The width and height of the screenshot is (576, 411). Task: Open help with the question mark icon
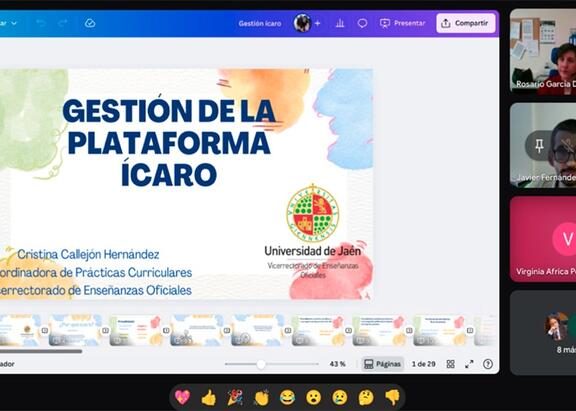tap(488, 364)
